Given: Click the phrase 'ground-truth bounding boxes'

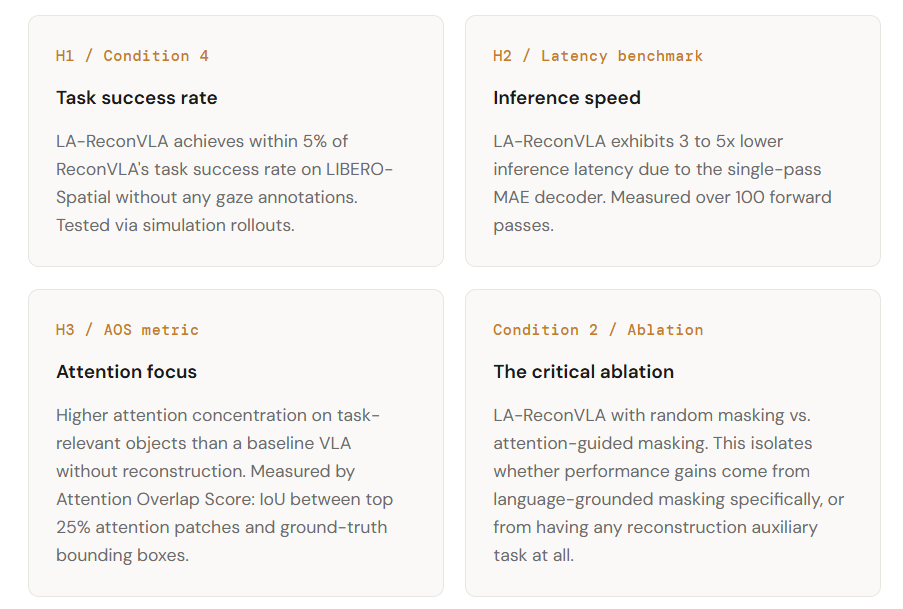Looking at the screenshot, I should tap(222, 541).
